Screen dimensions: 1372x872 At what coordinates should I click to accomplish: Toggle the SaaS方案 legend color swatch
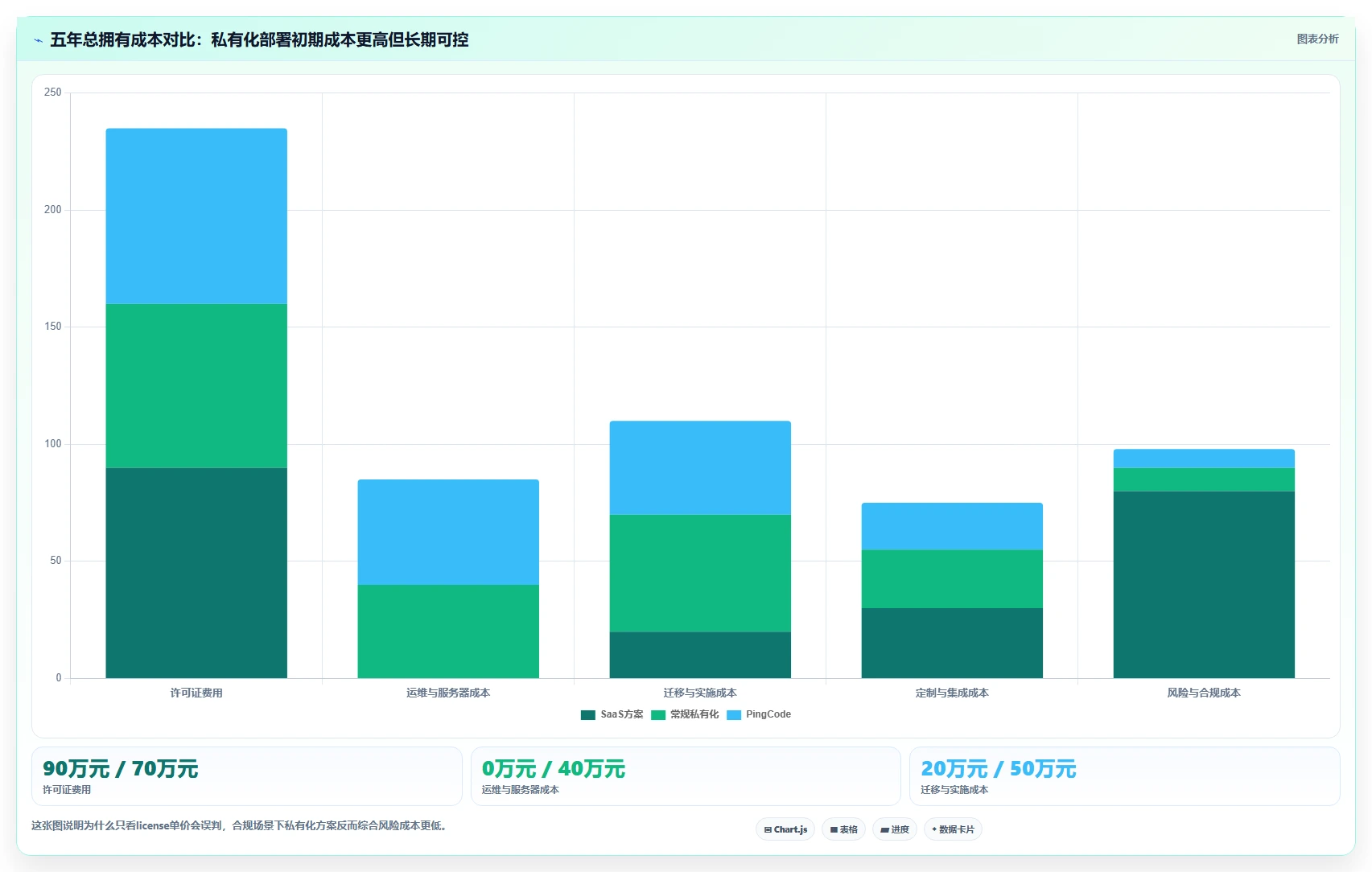click(x=587, y=714)
